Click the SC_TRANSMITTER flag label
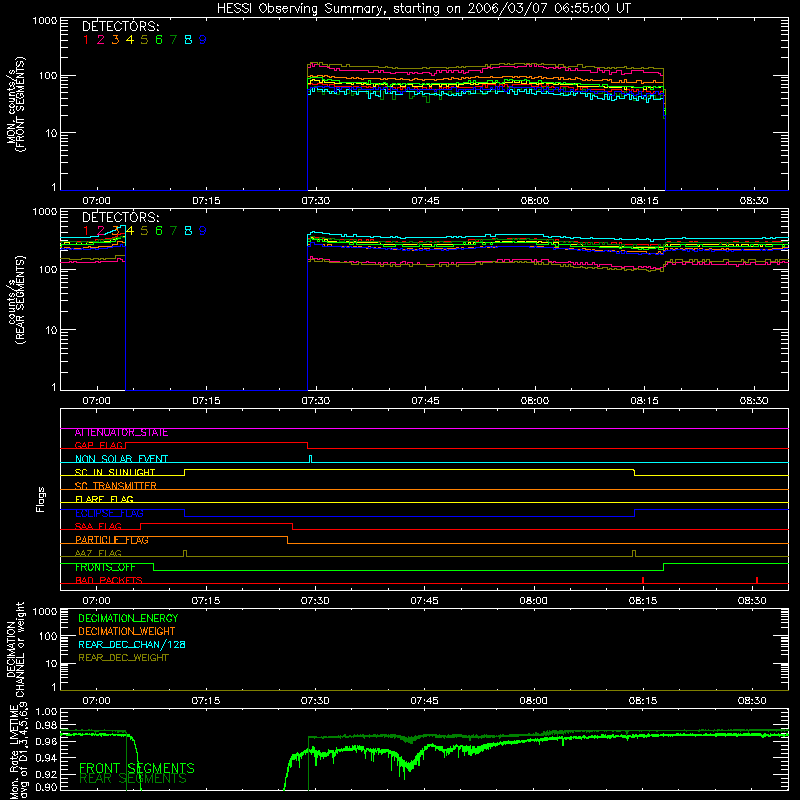 coord(115,485)
